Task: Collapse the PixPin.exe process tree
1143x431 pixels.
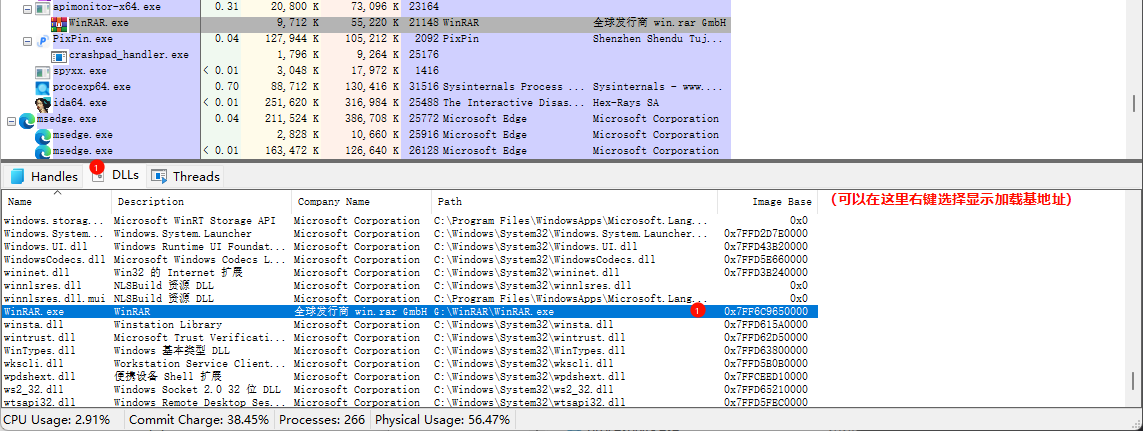Action: coord(28,42)
